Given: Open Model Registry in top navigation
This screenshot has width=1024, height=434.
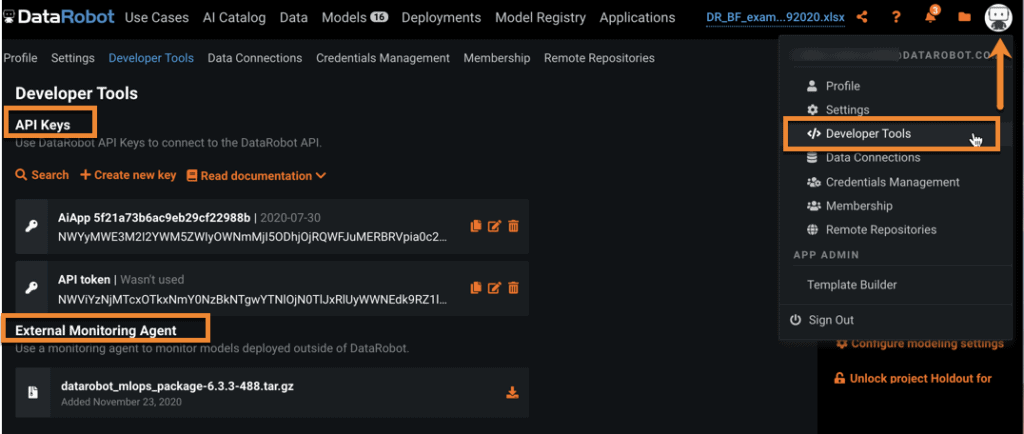Looking at the screenshot, I should [x=540, y=18].
